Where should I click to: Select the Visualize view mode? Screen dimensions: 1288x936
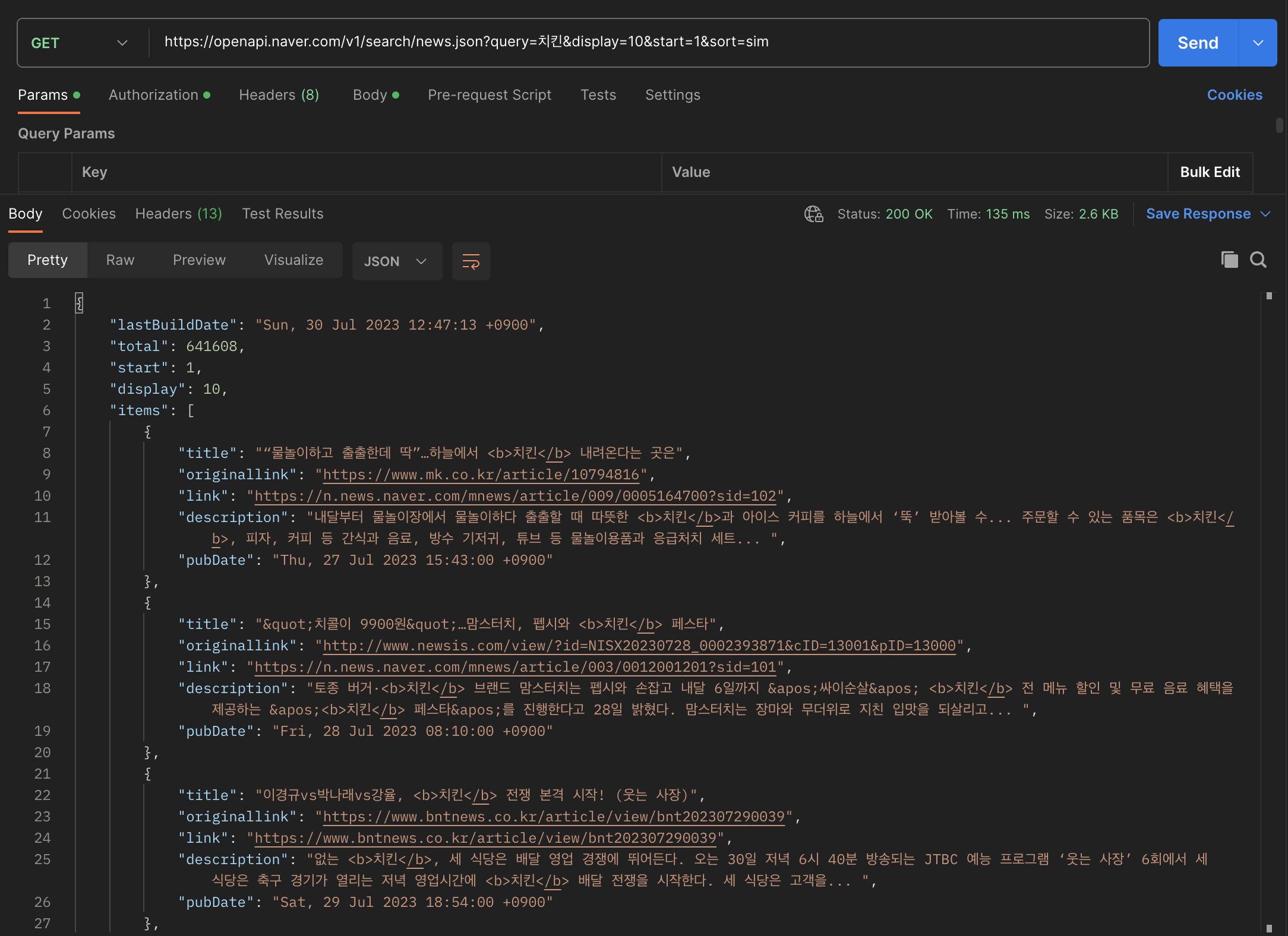293,260
